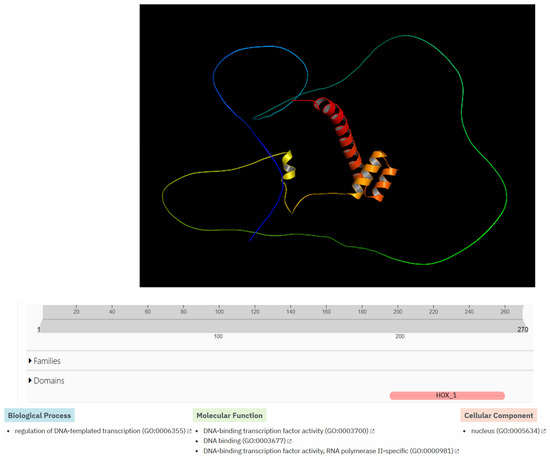This screenshot has height=458, width=550.
Task: Open the RNA polymerase II-specific activity link
Action: point(328,451)
